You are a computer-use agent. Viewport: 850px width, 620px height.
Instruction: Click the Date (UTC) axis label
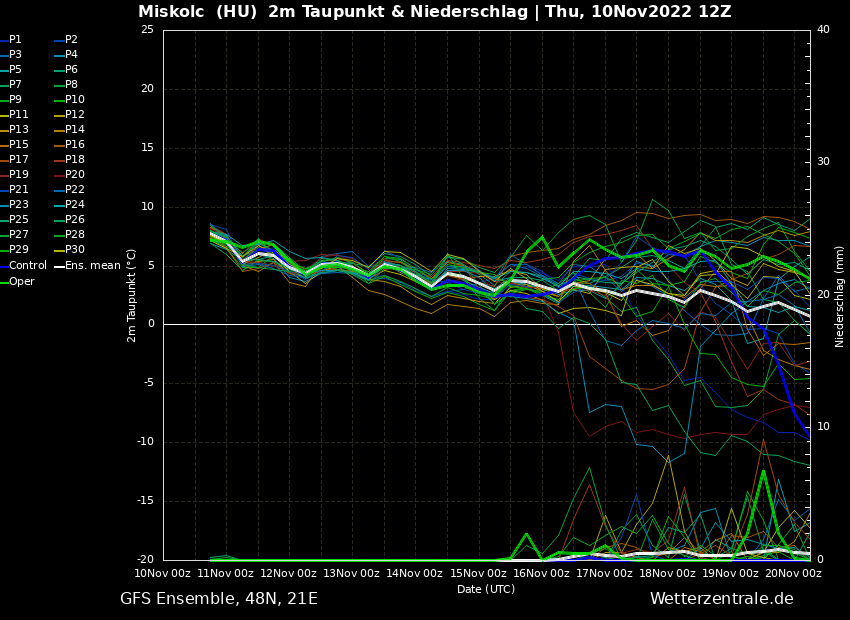tap(486, 589)
